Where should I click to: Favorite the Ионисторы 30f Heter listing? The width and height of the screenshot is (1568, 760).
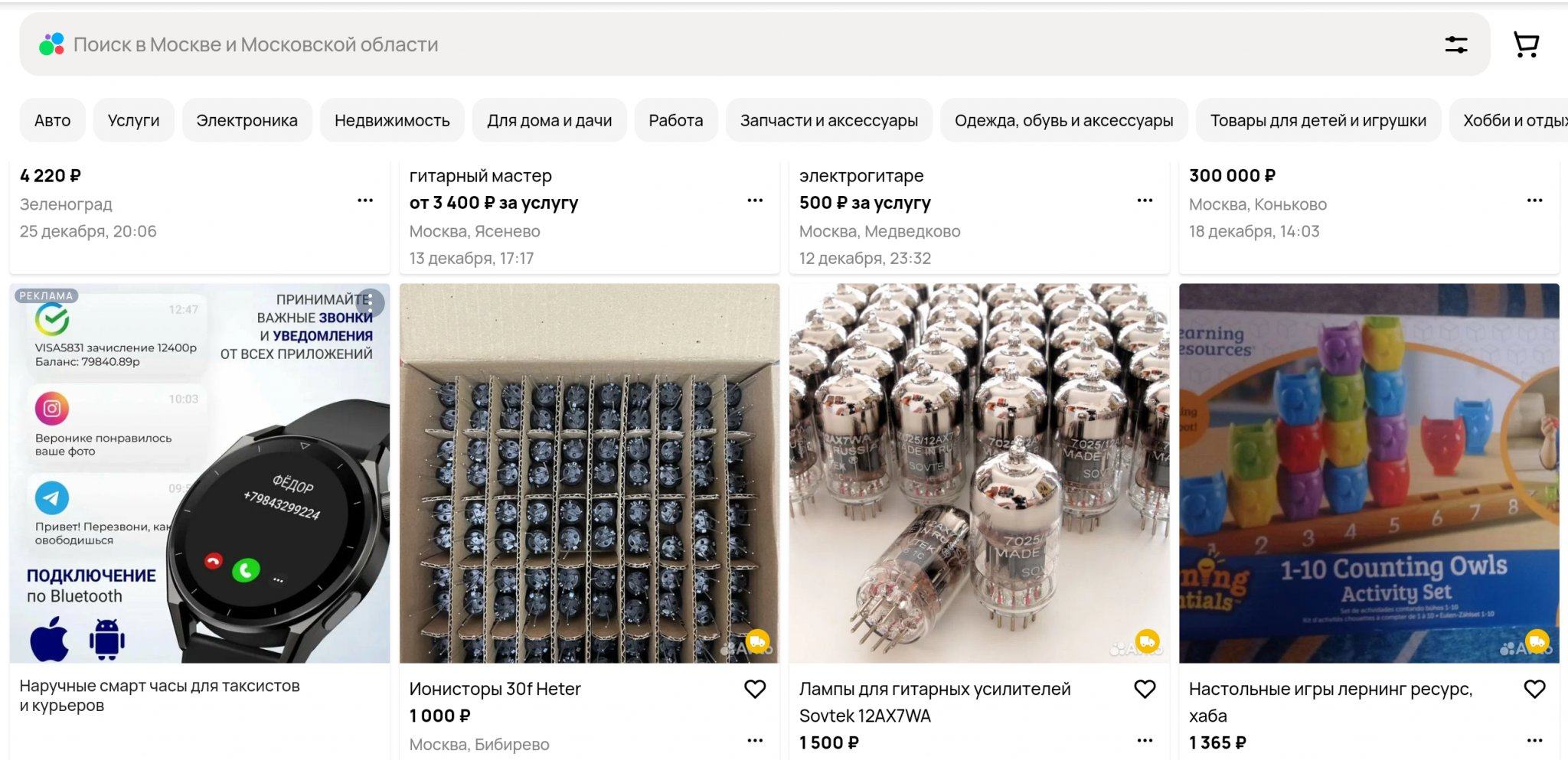pyautogui.click(x=755, y=689)
